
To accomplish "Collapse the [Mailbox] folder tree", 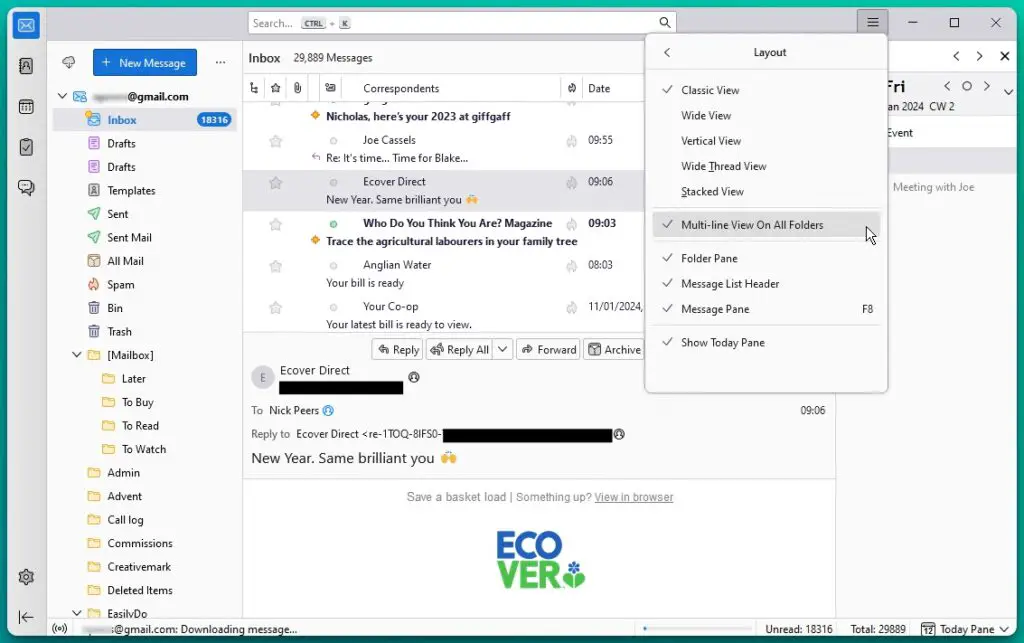I will pyautogui.click(x=78, y=355).
